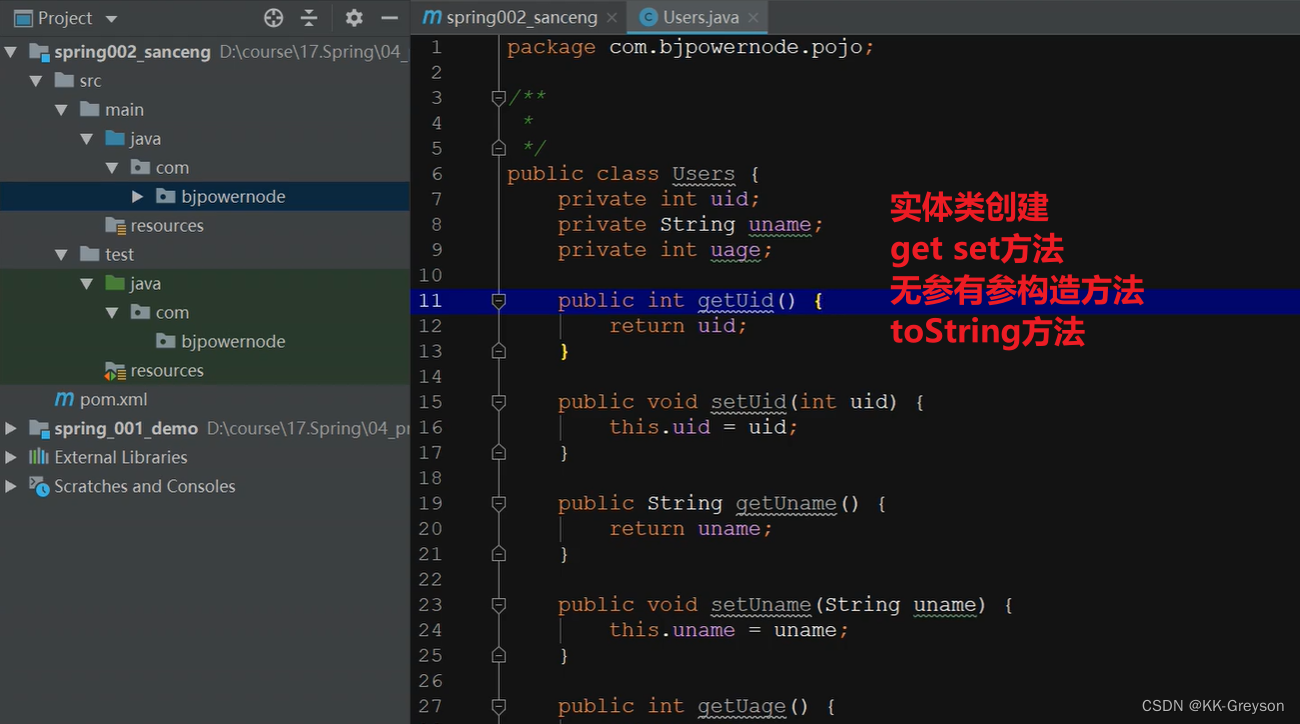Click the test resources folder icon

115,371
